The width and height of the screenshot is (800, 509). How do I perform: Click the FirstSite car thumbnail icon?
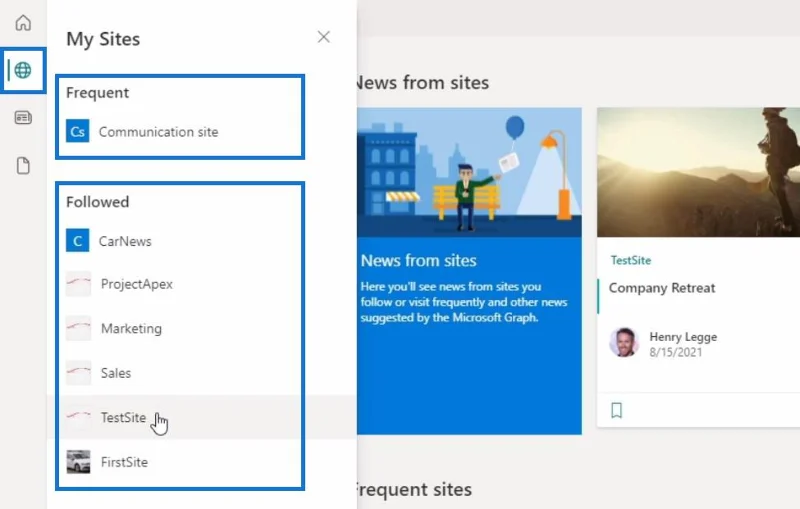79,462
